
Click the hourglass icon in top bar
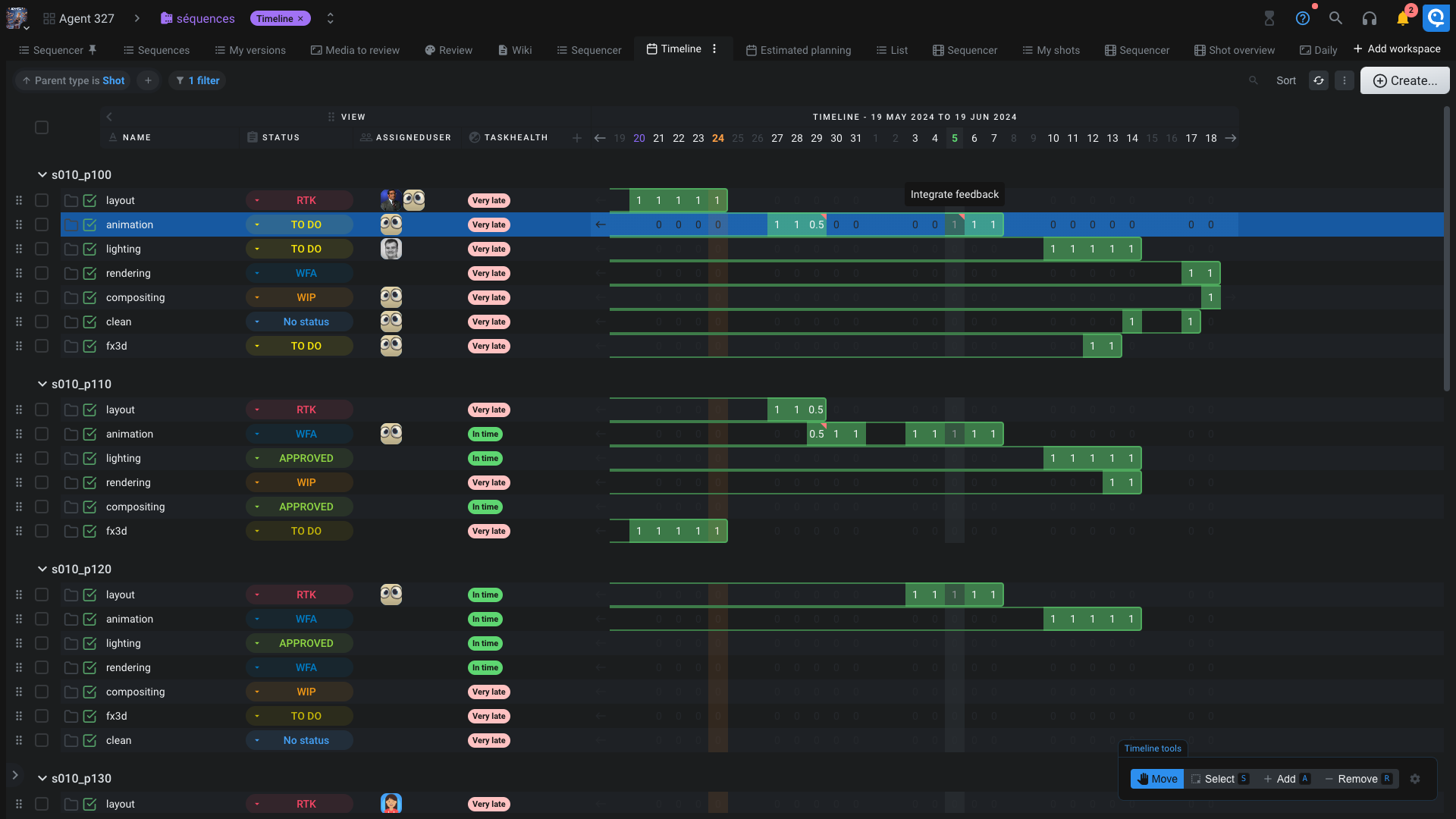click(x=1269, y=18)
